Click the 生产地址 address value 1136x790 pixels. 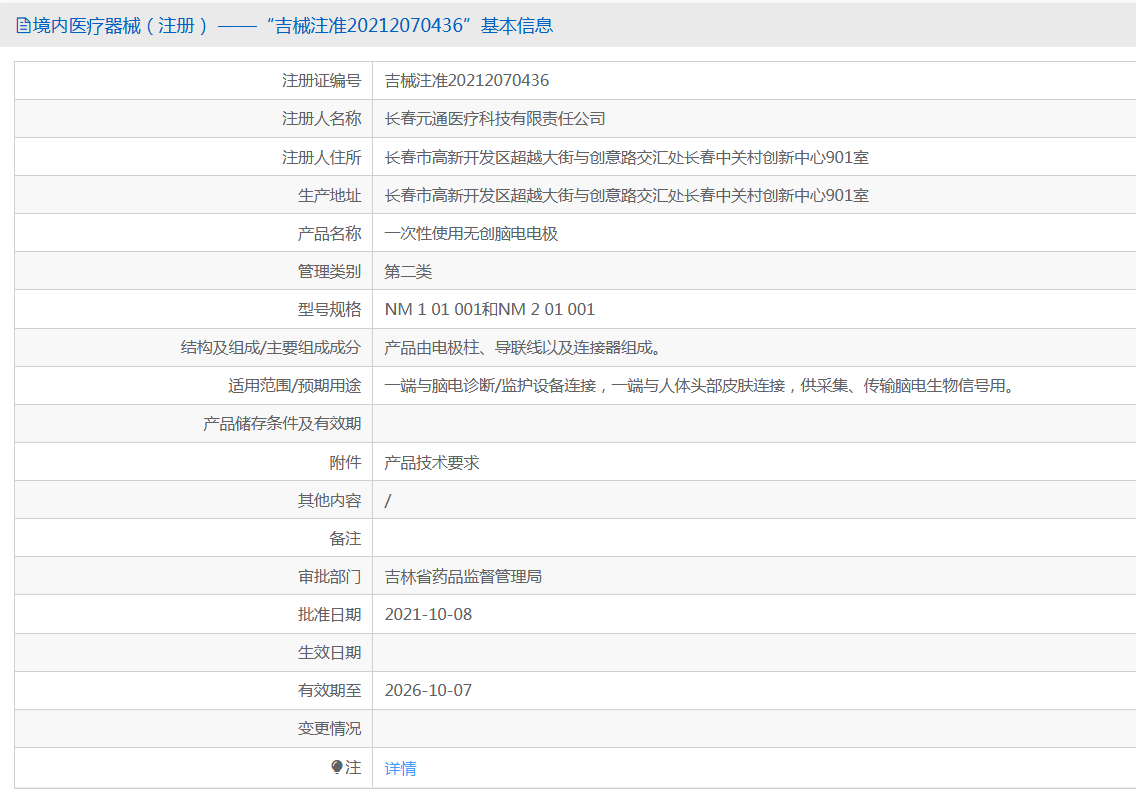[627, 195]
